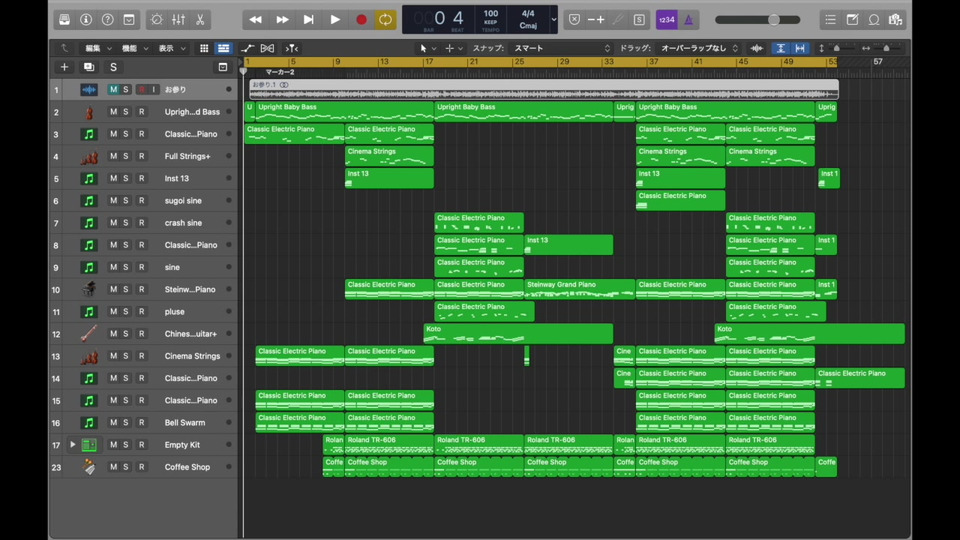Toggle the Solo S button in control bar
This screenshot has width=960, height=540.
click(639, 20)
